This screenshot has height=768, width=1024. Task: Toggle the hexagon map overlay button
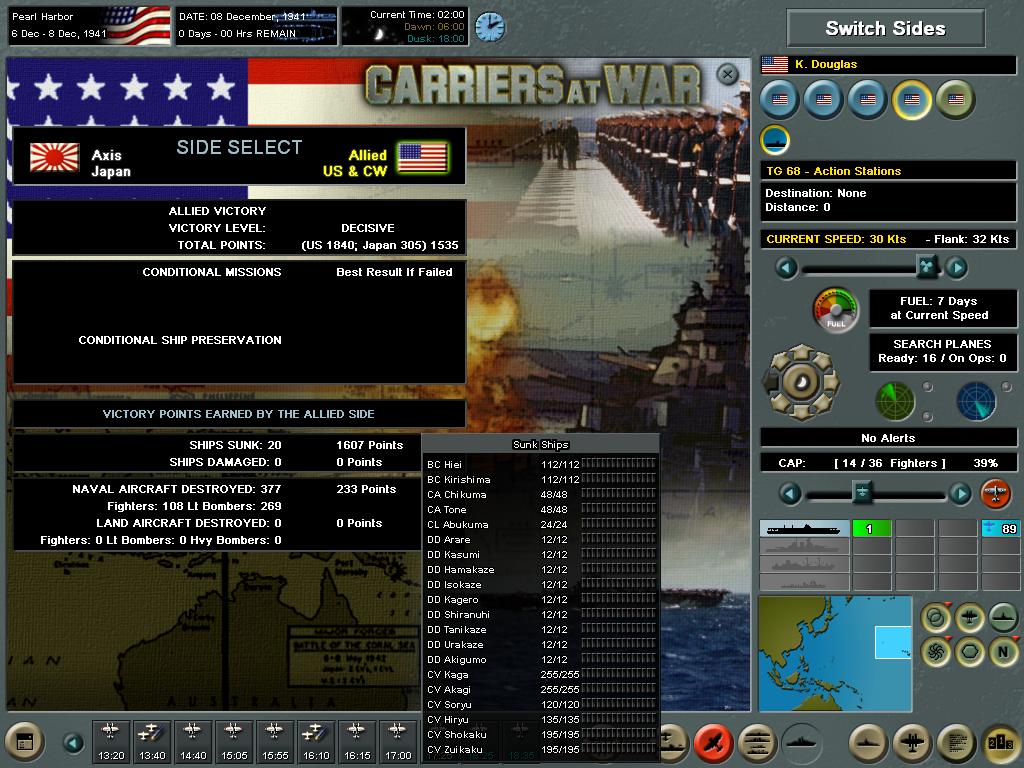(970, 652)
